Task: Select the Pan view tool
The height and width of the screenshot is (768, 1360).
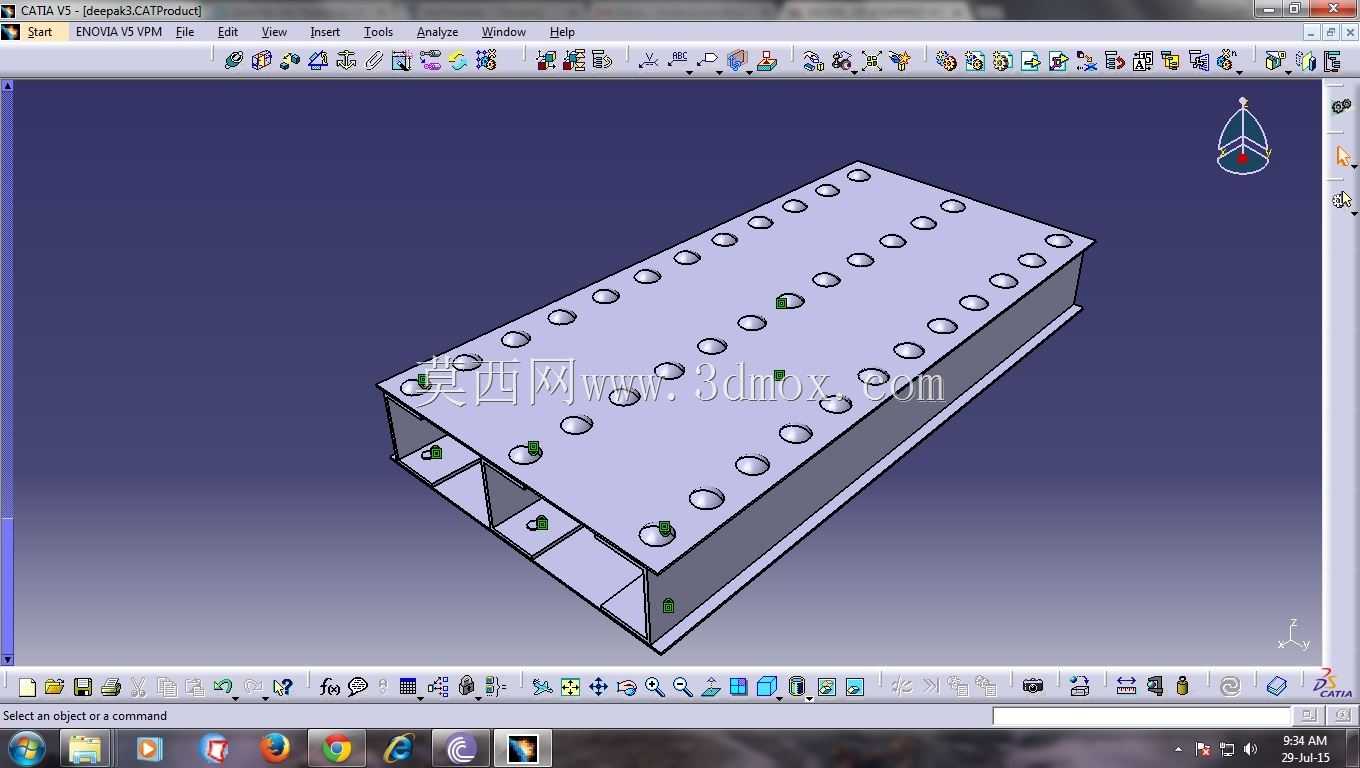Action: click(x=598, y=686)
